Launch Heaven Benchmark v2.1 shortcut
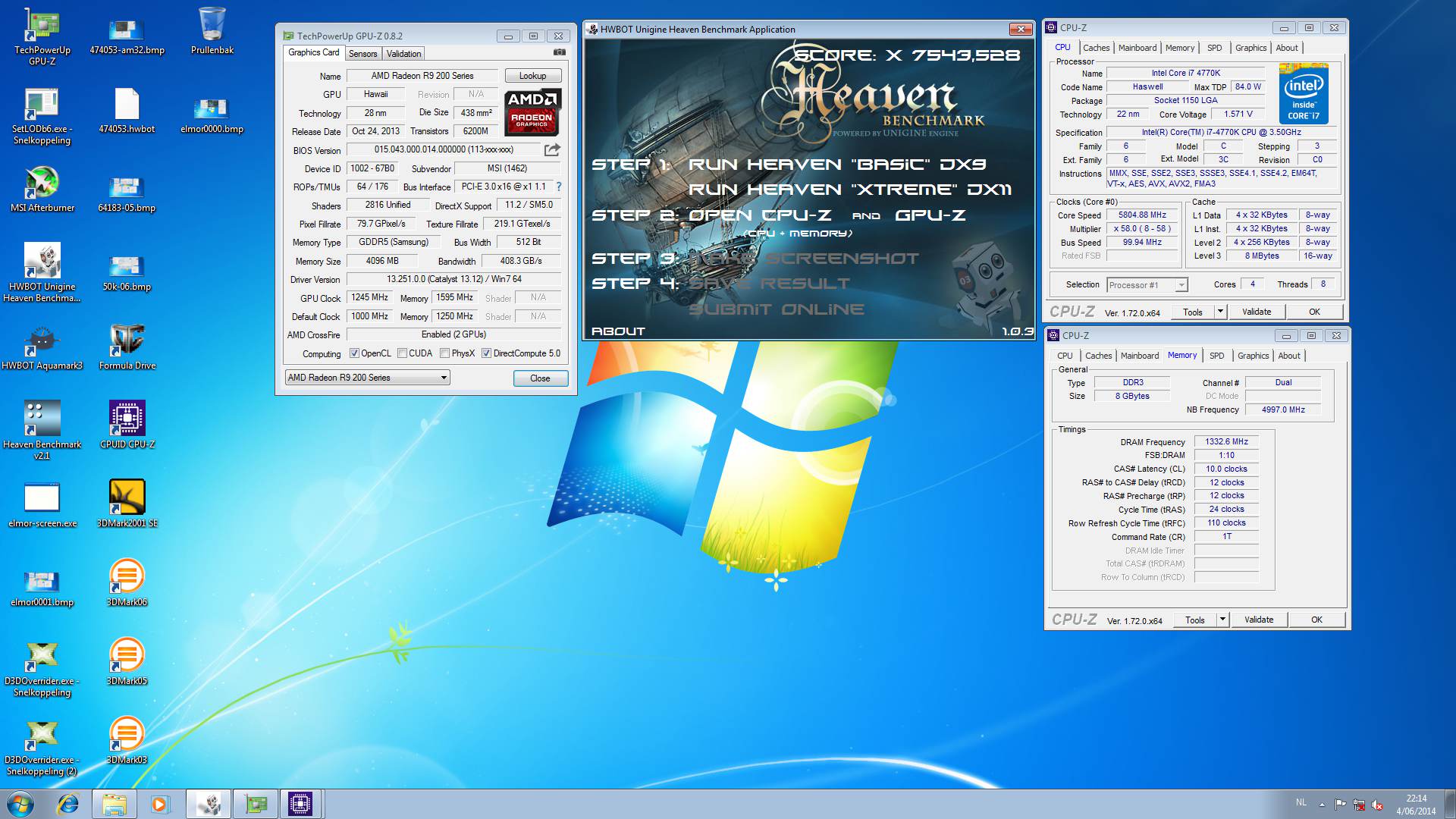Screen dimensions: 1456x819 (42, 429)
